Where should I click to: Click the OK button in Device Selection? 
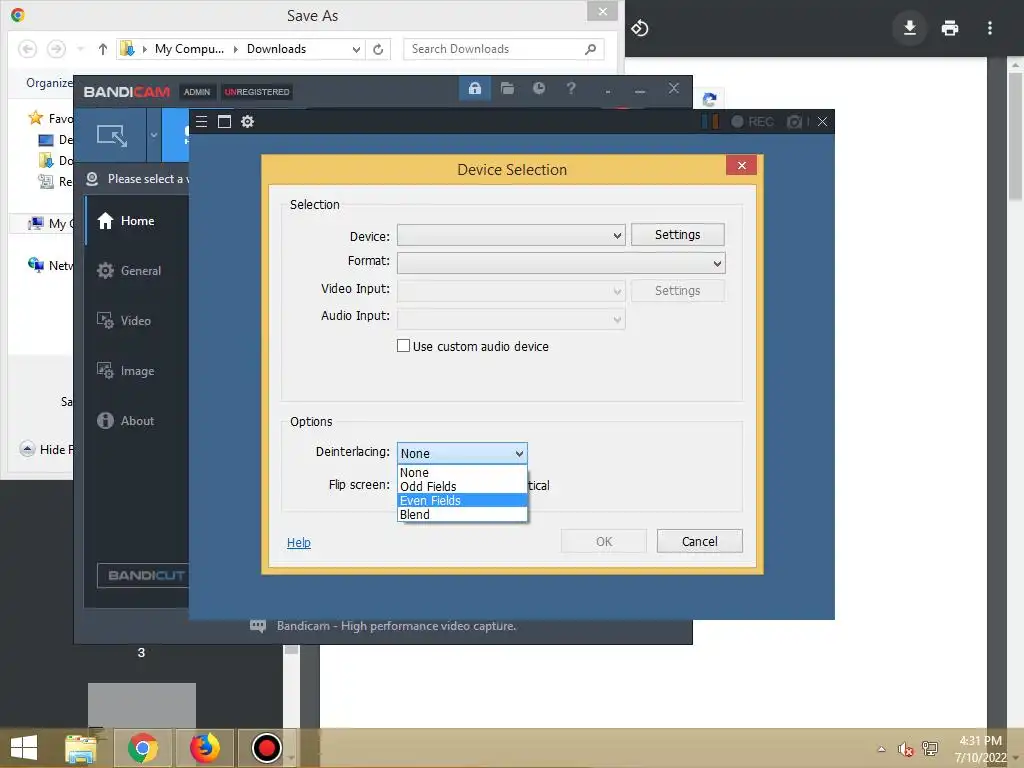[603, 541]
